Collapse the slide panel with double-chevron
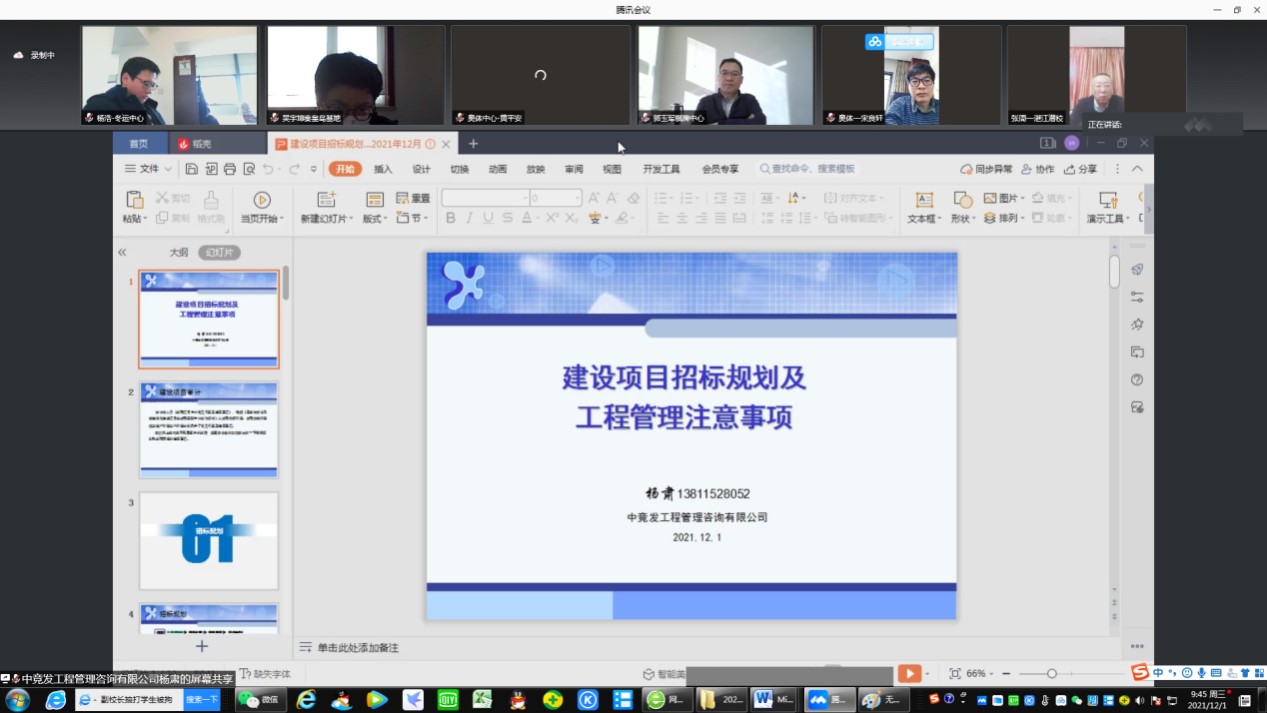 [x=122, y=253]
